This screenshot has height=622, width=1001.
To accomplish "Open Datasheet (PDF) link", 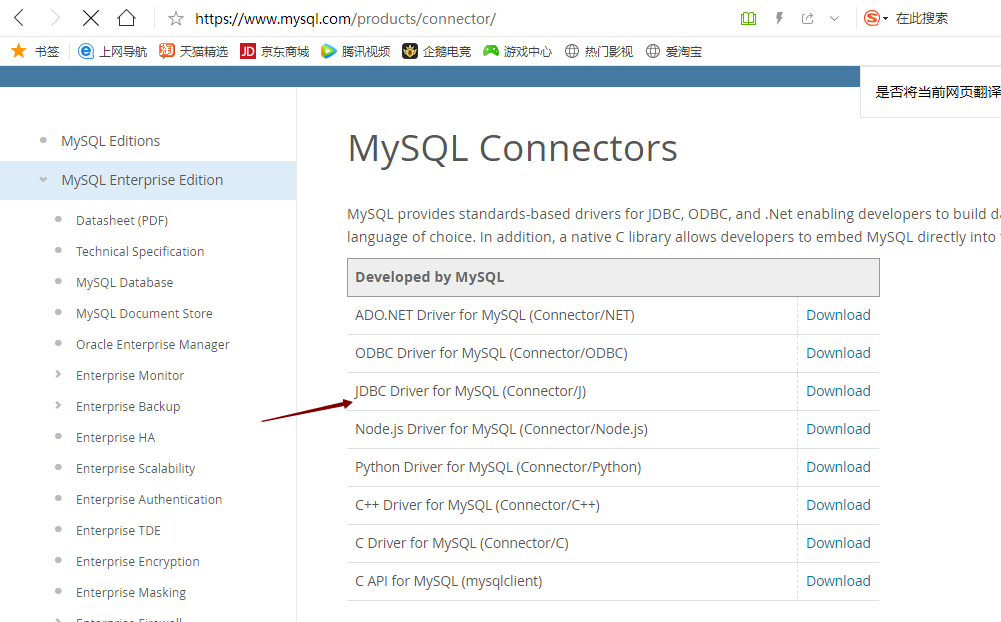I will (x=122, y=220).
